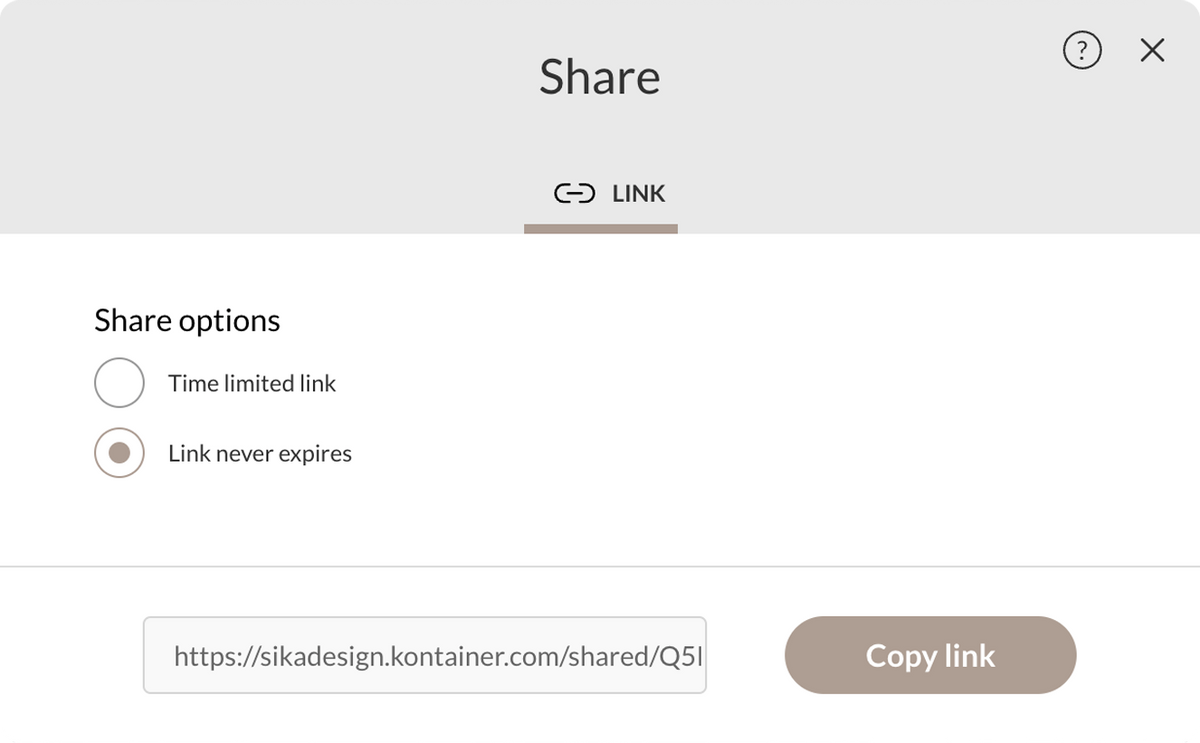
Task: Click the Share dialog title
Action: [600, 77]
